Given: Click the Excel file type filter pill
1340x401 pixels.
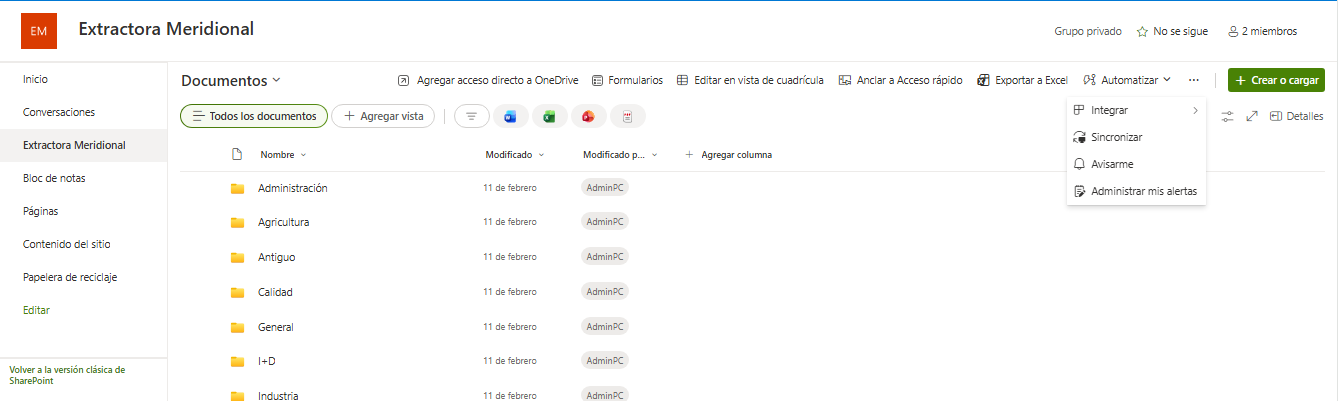Looking at the screenshot, I should [549, 117].
